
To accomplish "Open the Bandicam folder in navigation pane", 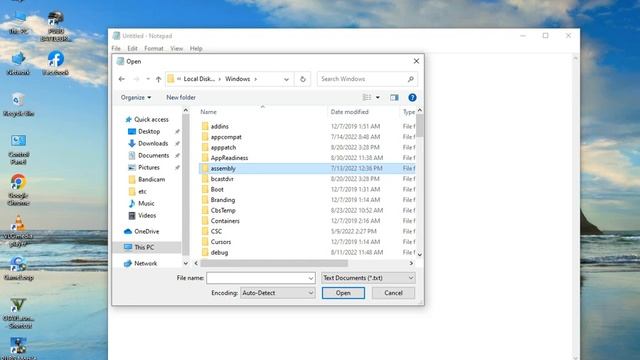I will (x=151, y=179).
